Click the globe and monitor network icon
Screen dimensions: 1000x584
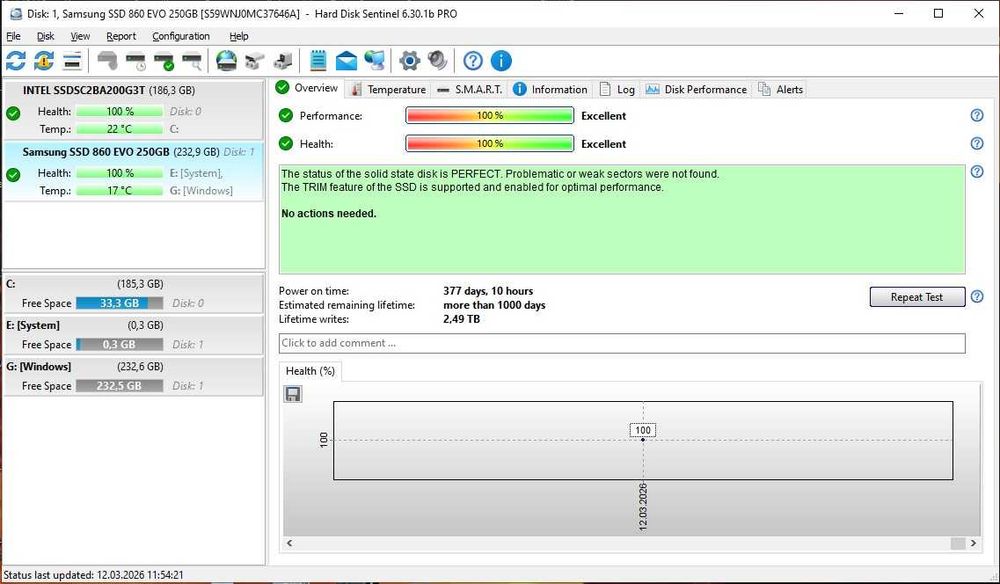coord(374,61)
